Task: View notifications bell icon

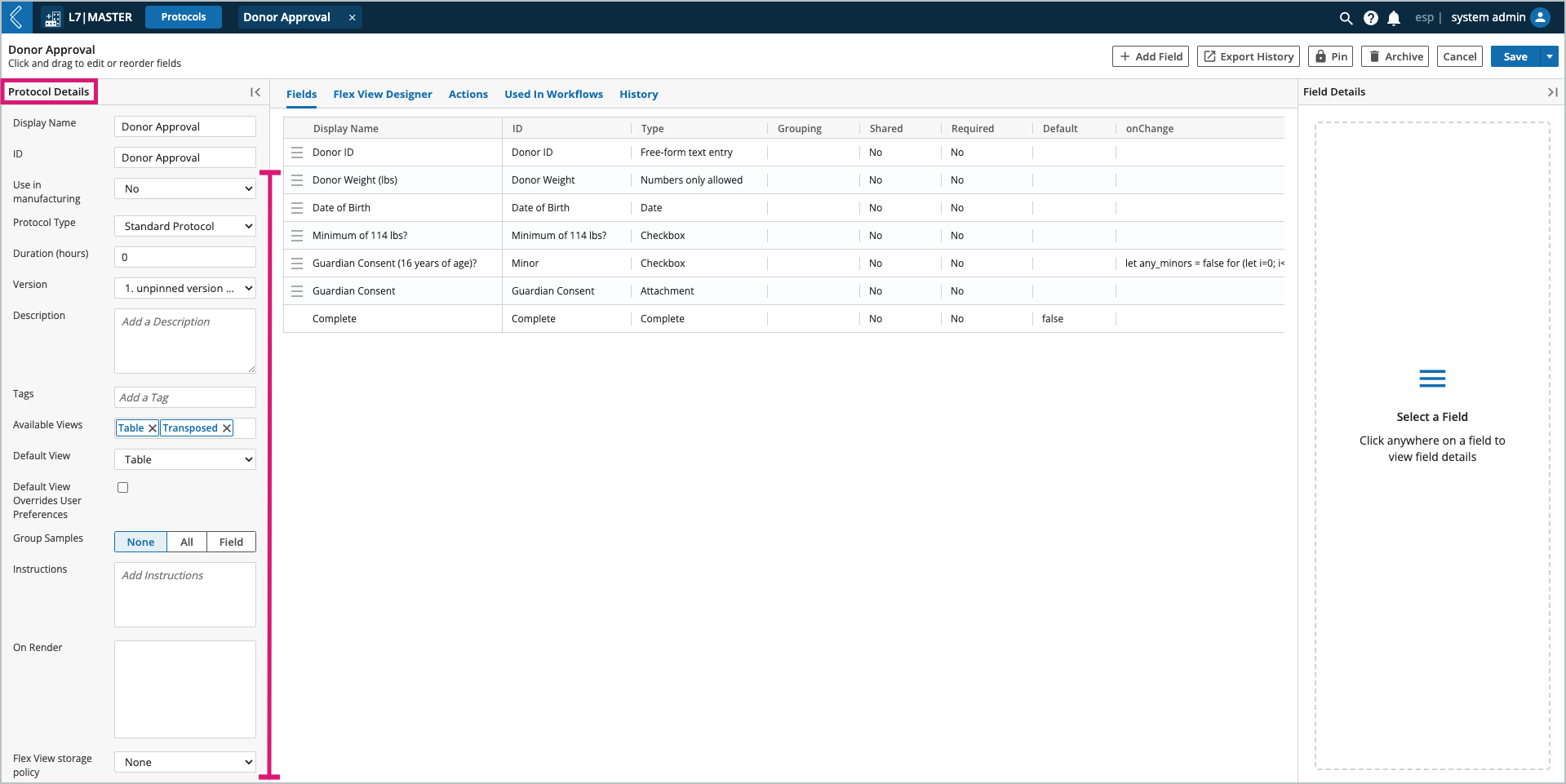Action: click(1394, 18)
